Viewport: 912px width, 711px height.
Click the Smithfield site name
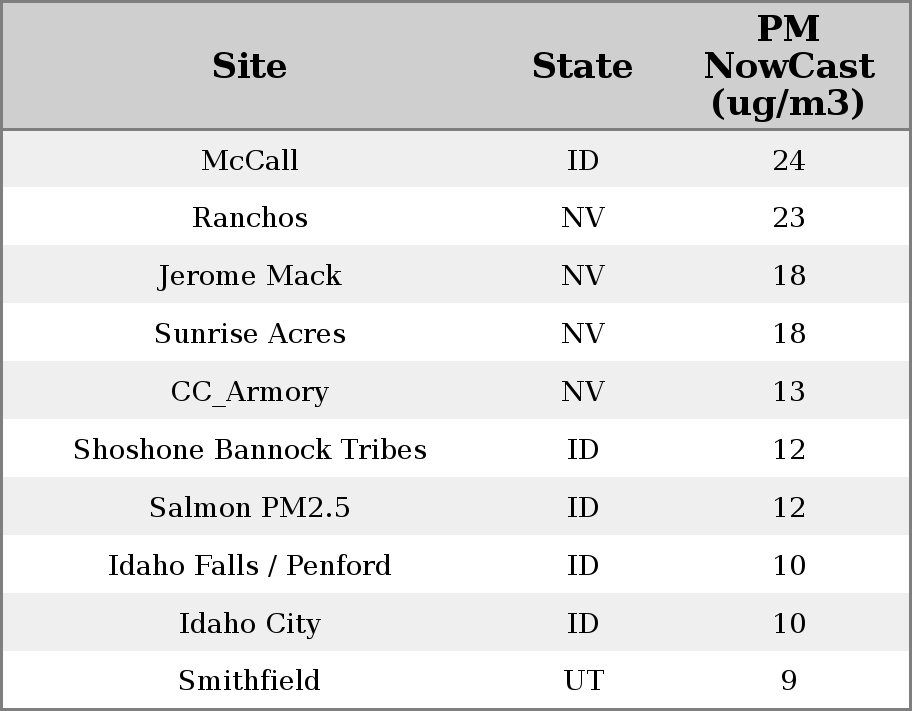tap(249, 681)
